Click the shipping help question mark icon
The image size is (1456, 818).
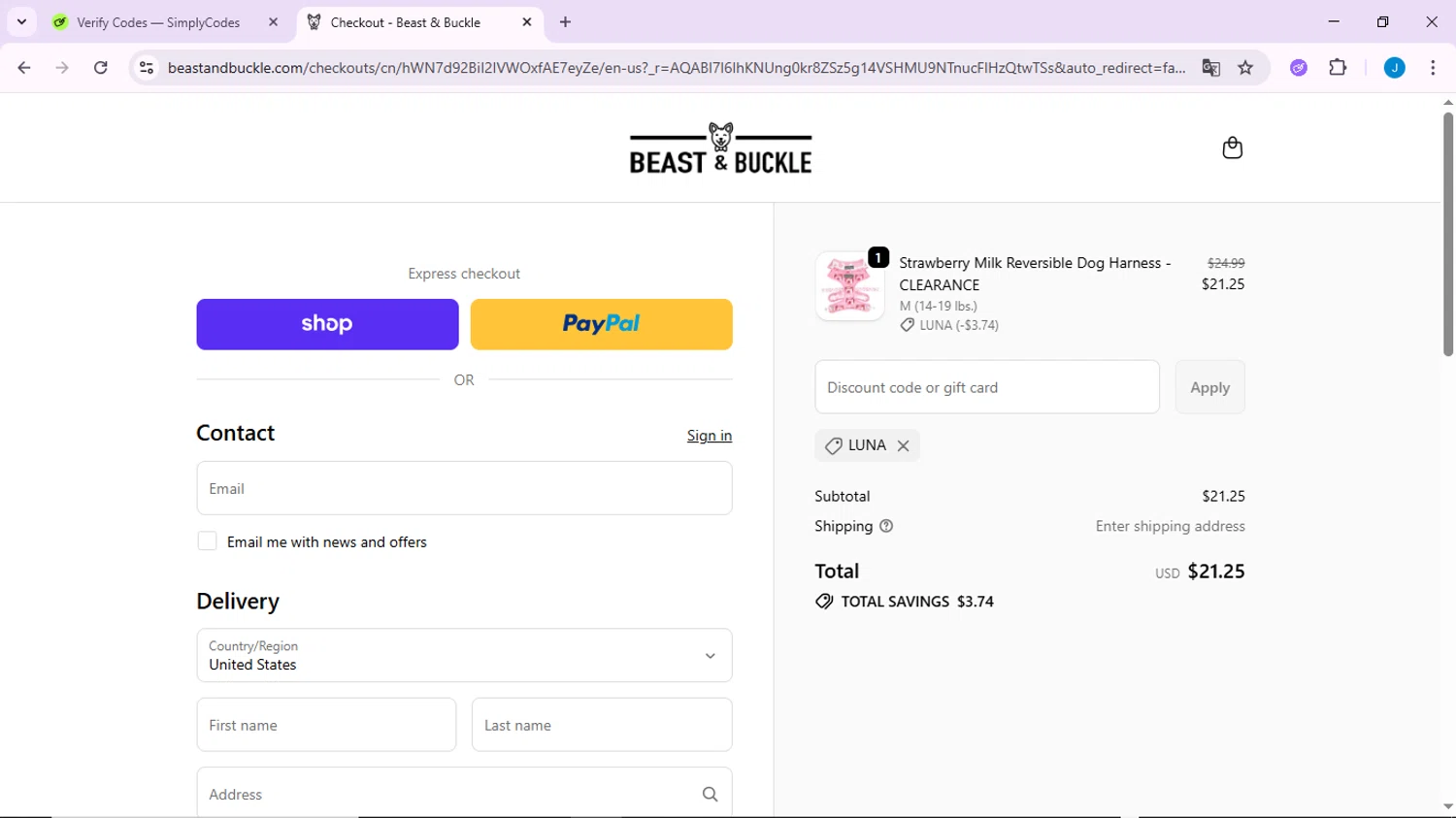click(886, 526)
